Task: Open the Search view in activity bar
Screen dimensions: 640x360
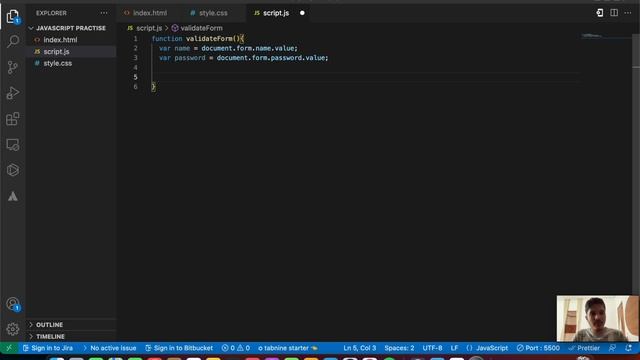Action: (x=13, y=41)
